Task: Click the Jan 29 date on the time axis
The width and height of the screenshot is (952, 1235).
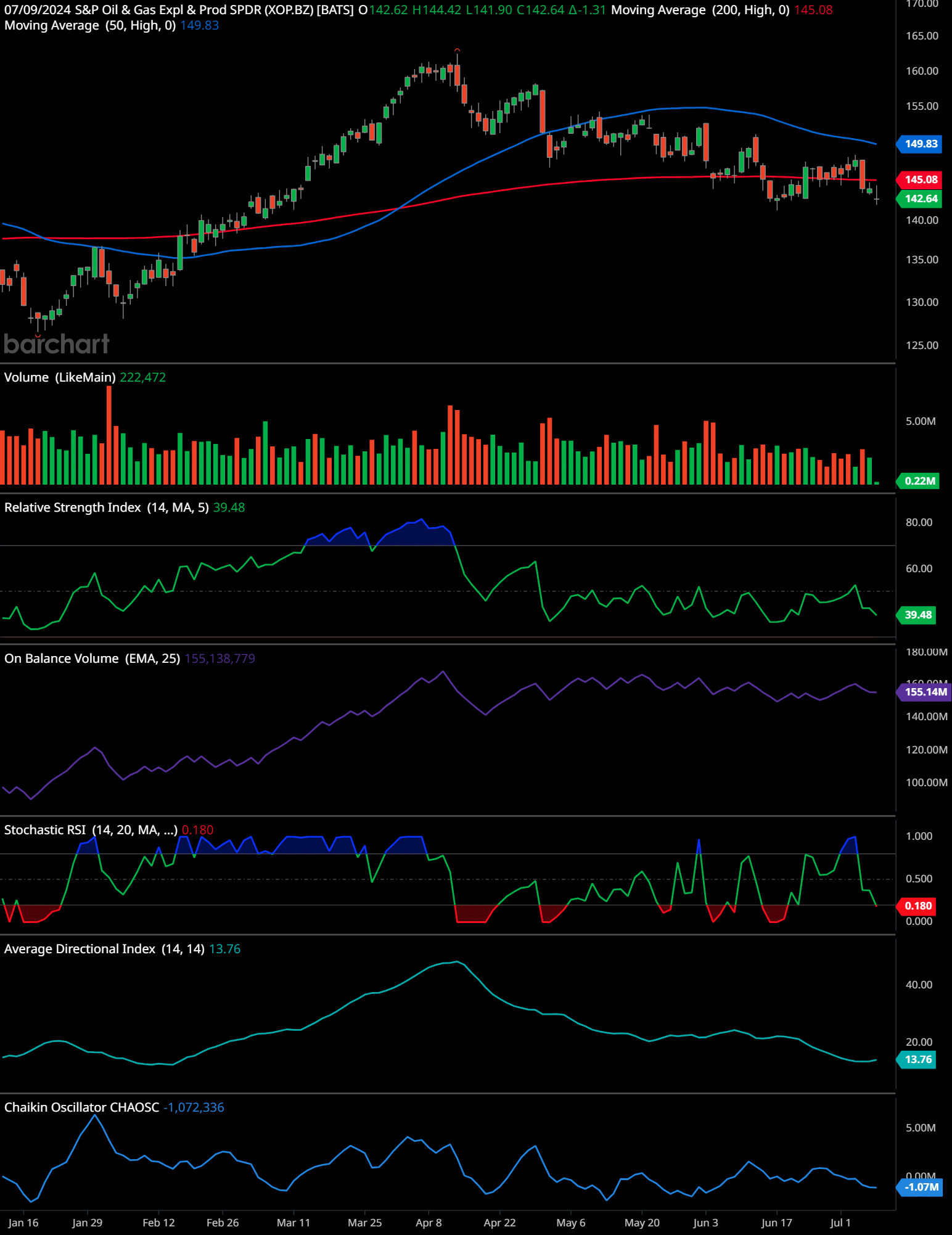Action: (87, 1223)
